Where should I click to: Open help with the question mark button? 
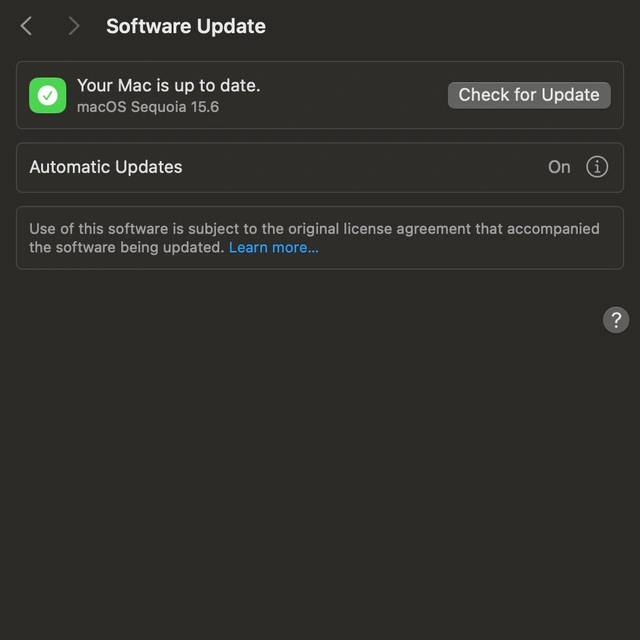tap(616, 320)
